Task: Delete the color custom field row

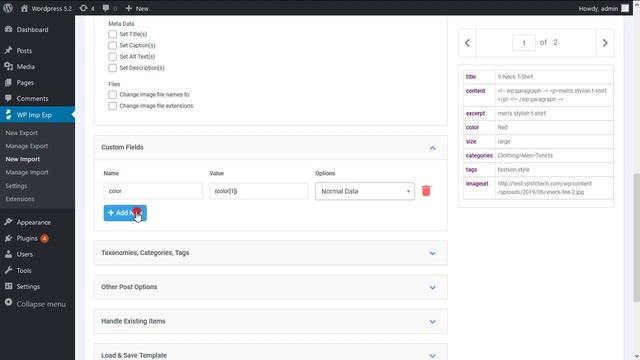Action: [426, 191]
